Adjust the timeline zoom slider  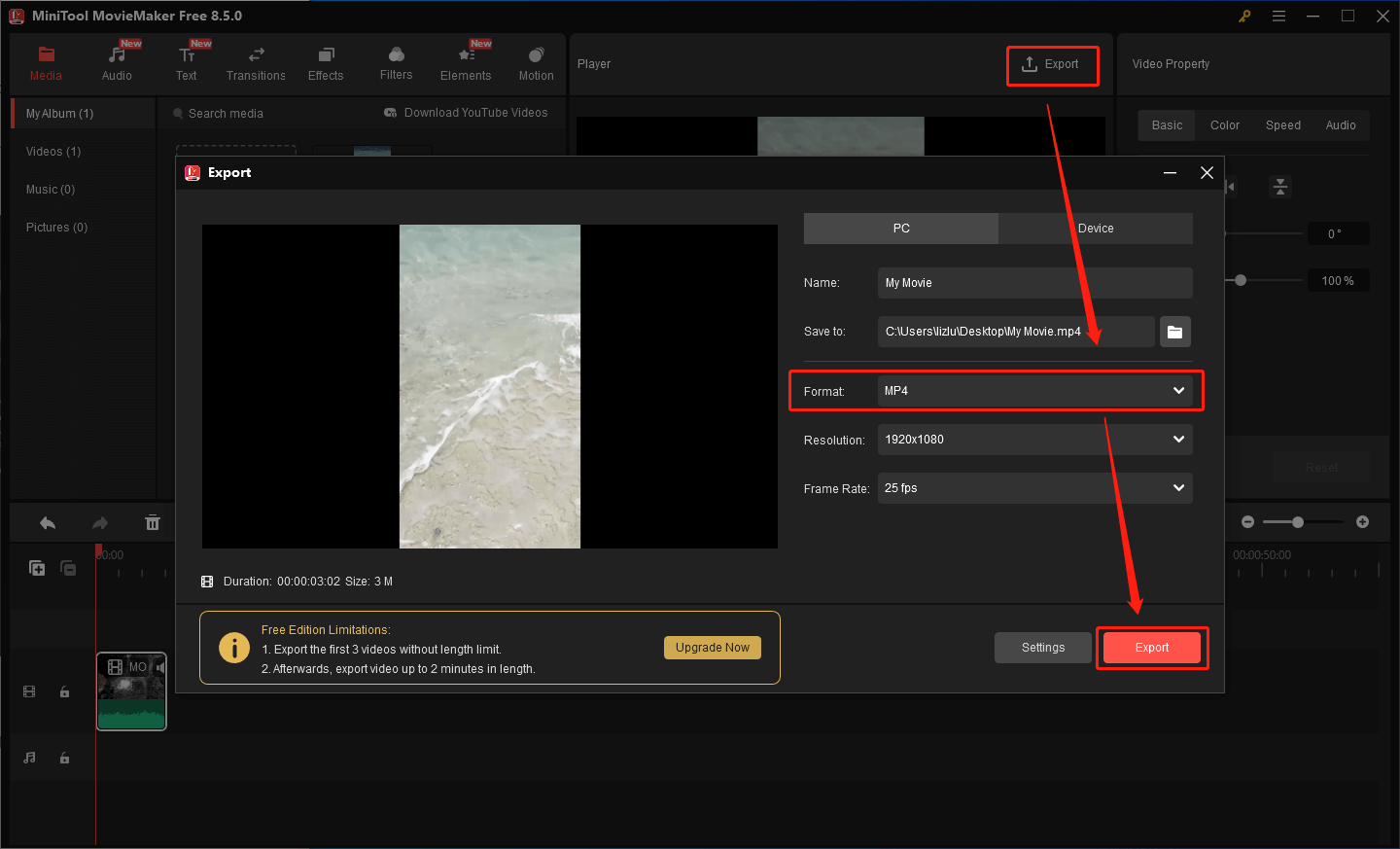click(1297, 522)
